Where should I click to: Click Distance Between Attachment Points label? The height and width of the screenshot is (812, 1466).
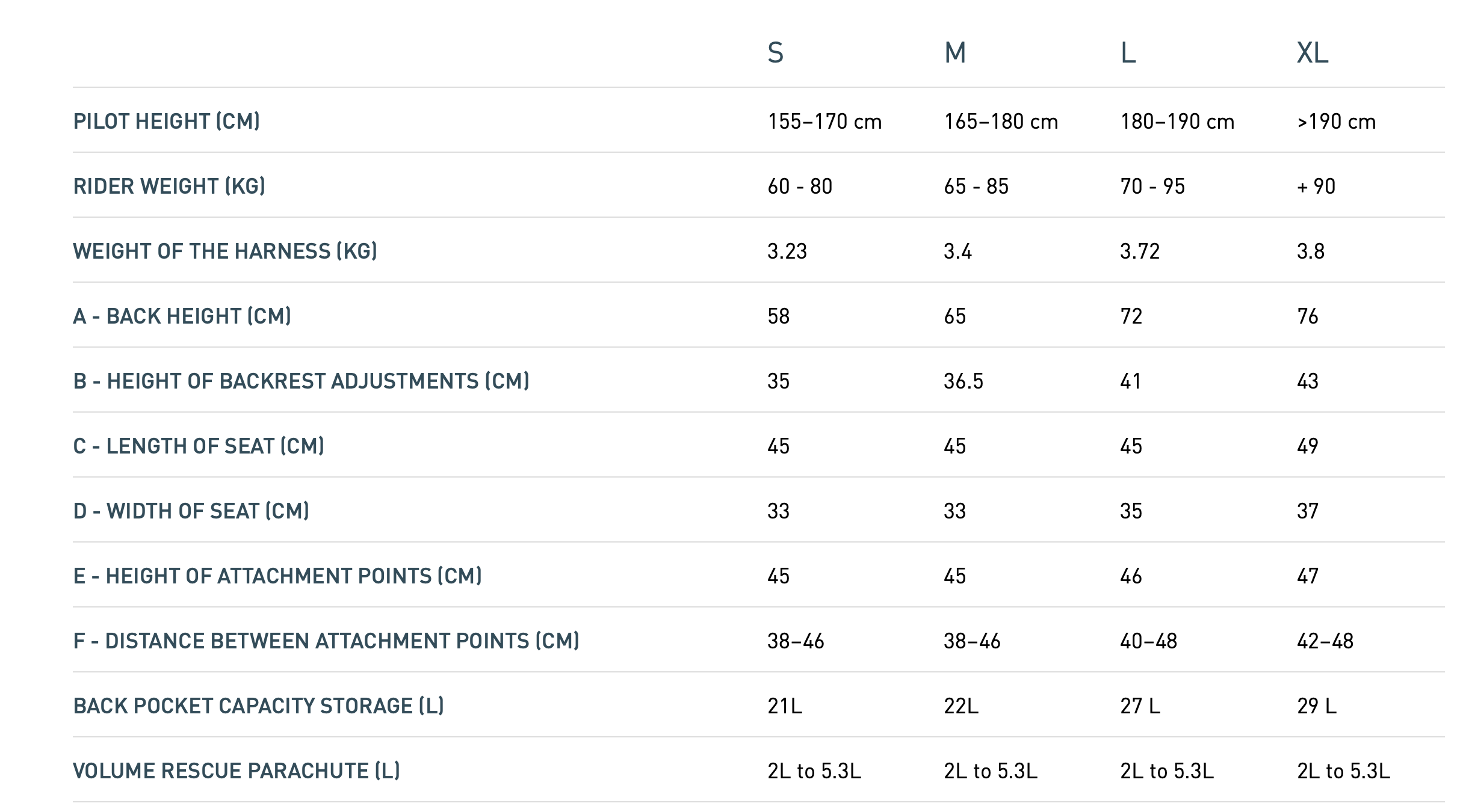(x=326, y=641)
